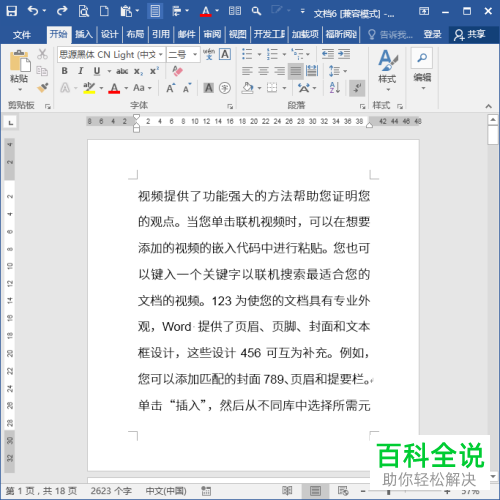Open the Styles gallery button
500x500 pixels.
pos(387,71)
